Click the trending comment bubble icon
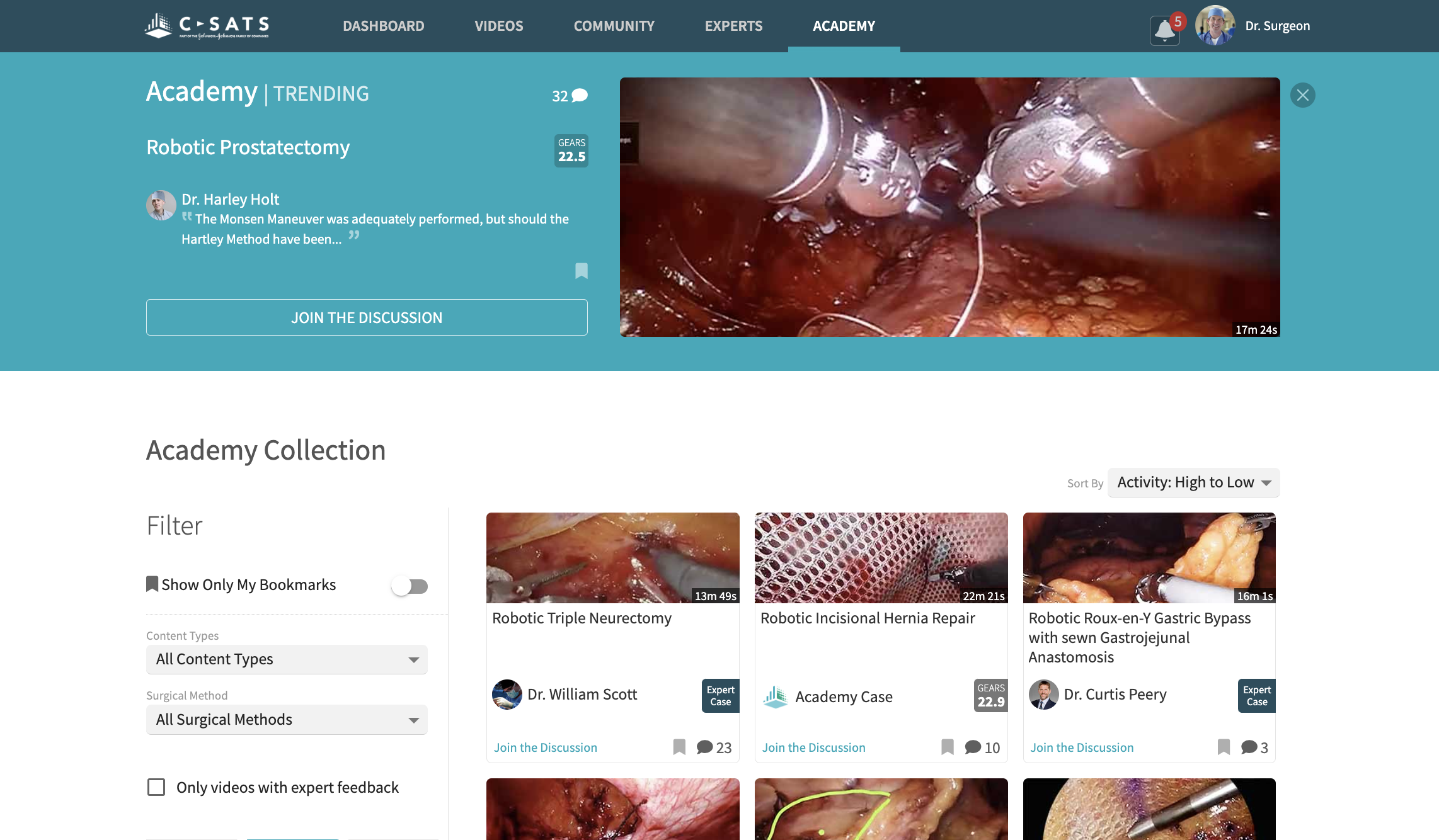This screenshot has height=840, width=1439. [x=580, y=96]
